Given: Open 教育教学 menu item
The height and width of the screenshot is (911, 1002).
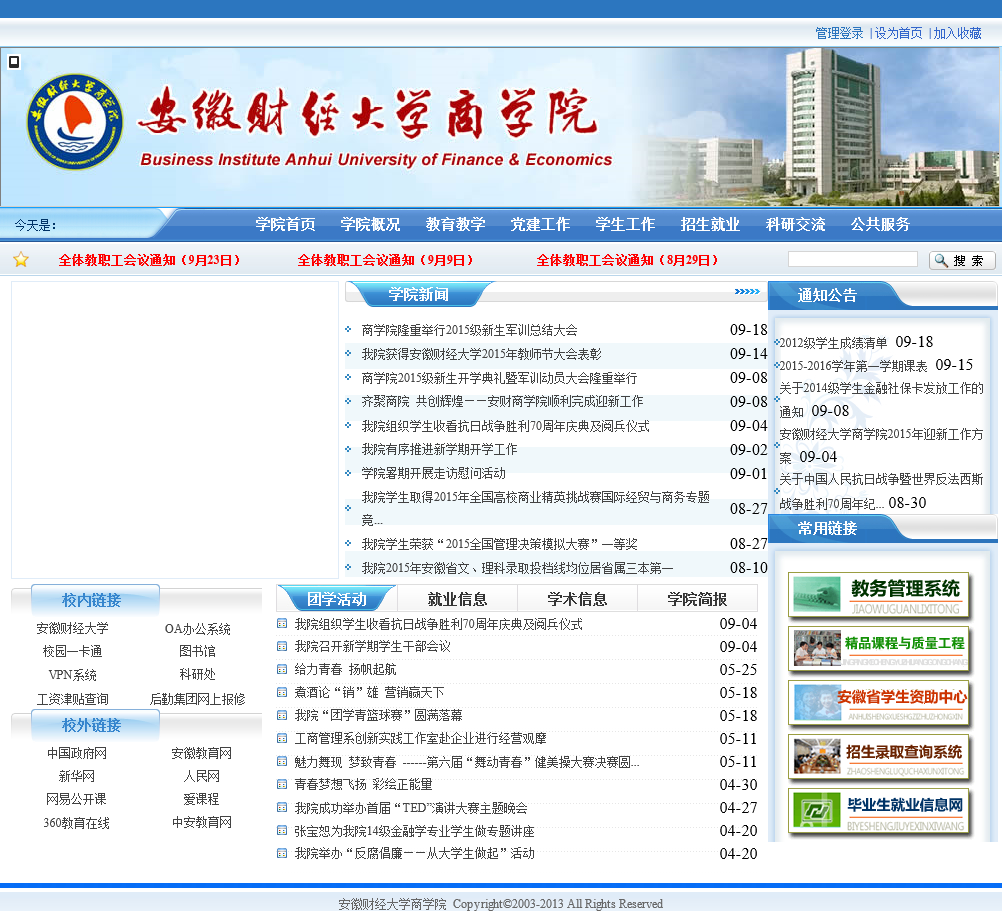Looking at the screenshot, I should click(x=456, y=224).
